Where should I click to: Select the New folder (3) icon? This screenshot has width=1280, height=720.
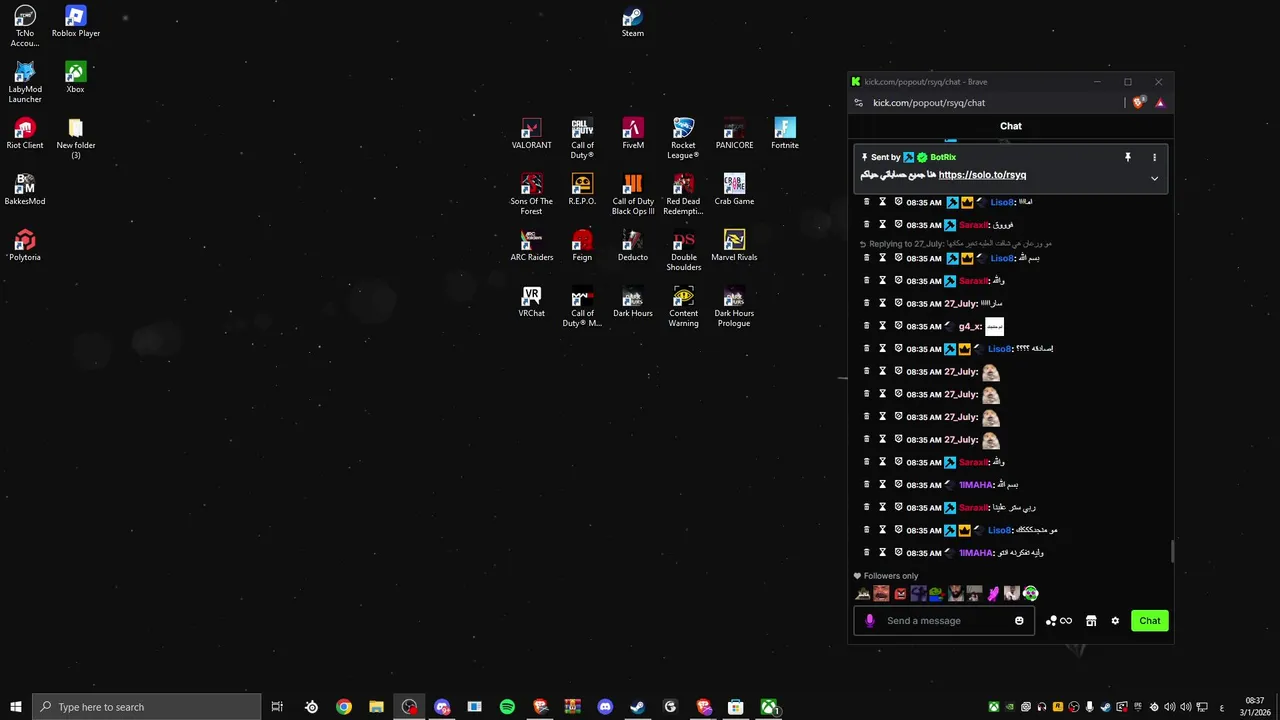coord(76,138)
